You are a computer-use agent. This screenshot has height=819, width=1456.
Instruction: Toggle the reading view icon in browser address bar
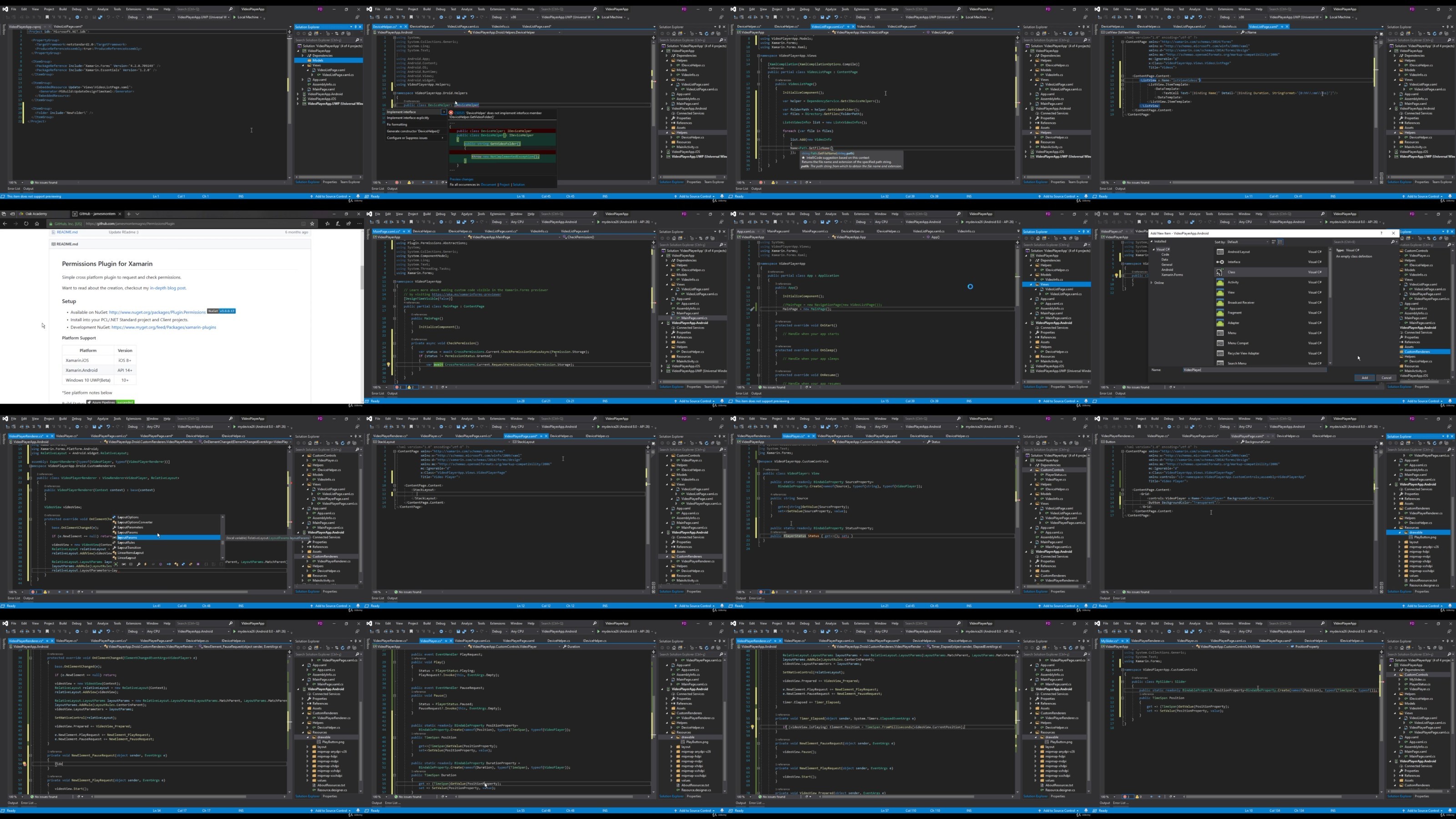coord(303,223)
